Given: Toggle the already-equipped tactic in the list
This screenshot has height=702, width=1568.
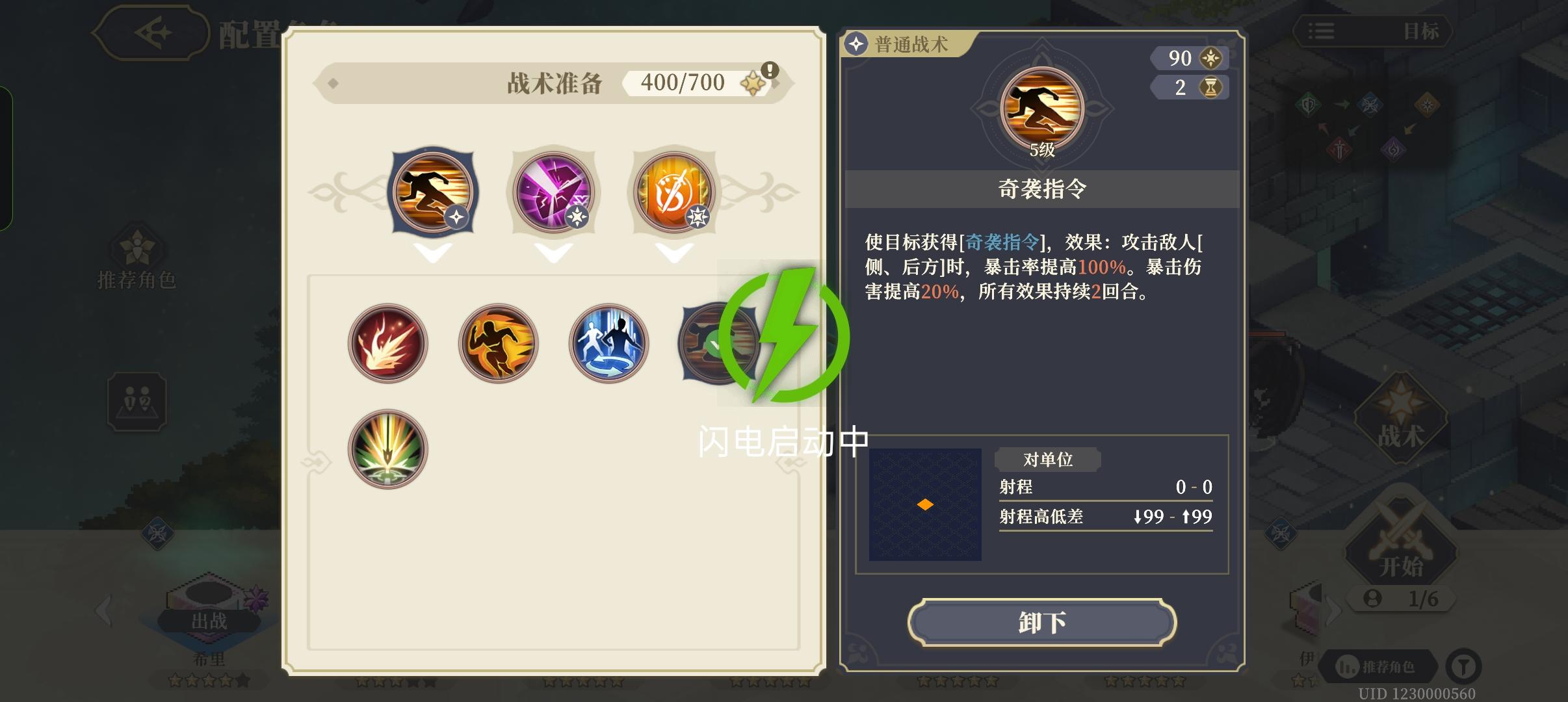Looking at the screenshot, I should tap(718, 343).
